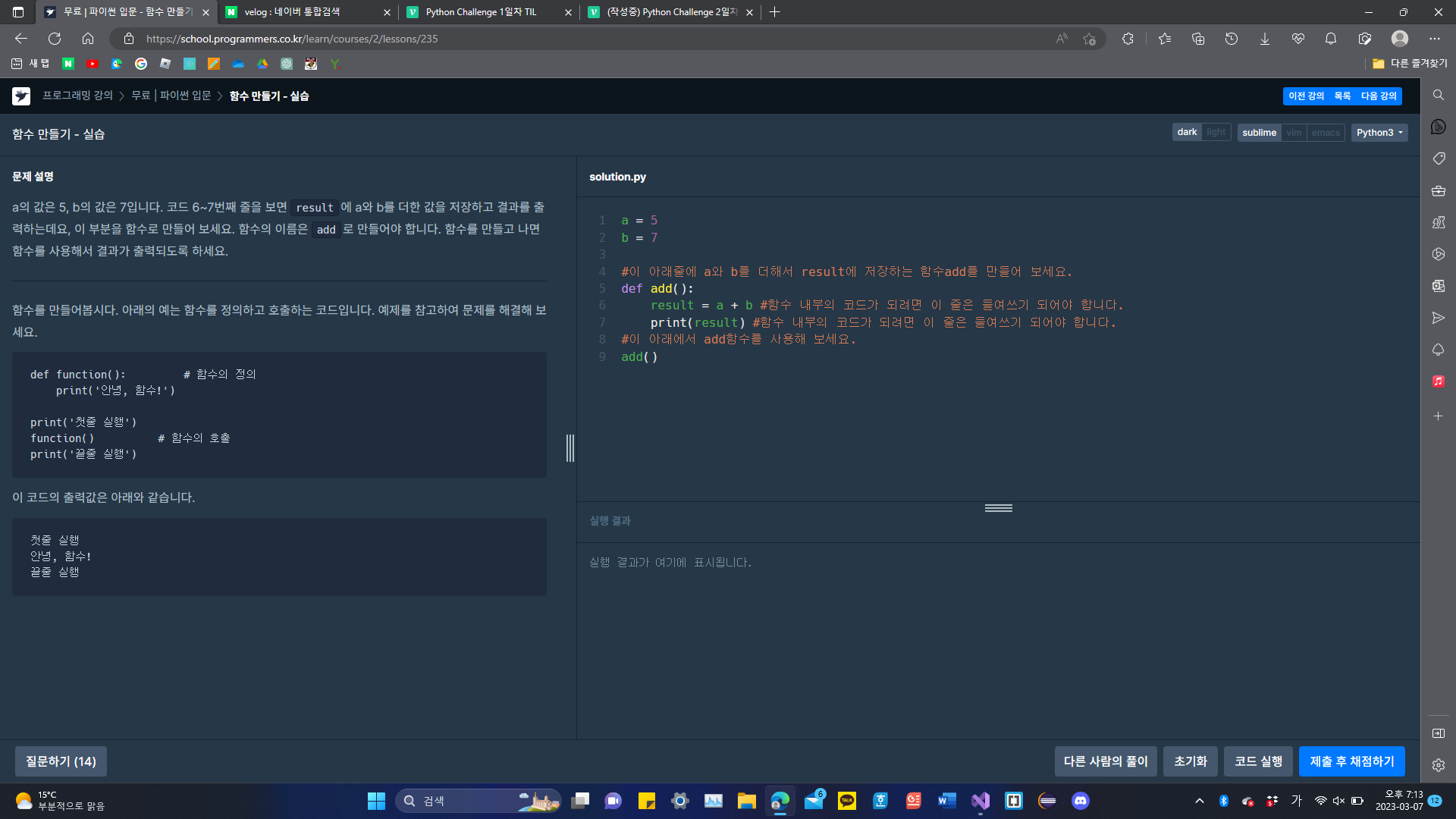Click the editor/result pane resize handle

point(998,508)
